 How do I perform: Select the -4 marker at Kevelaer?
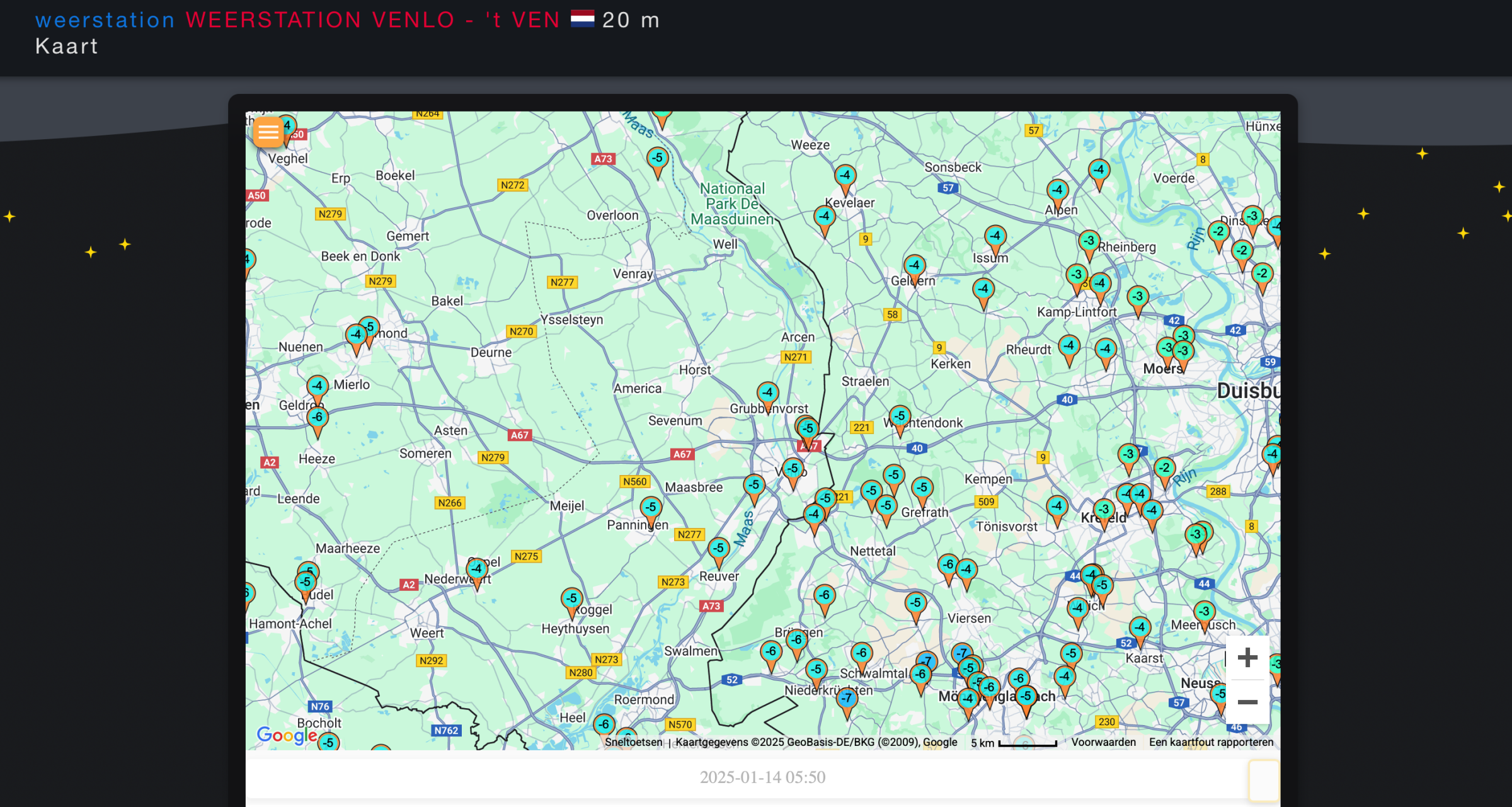(845, 176)
